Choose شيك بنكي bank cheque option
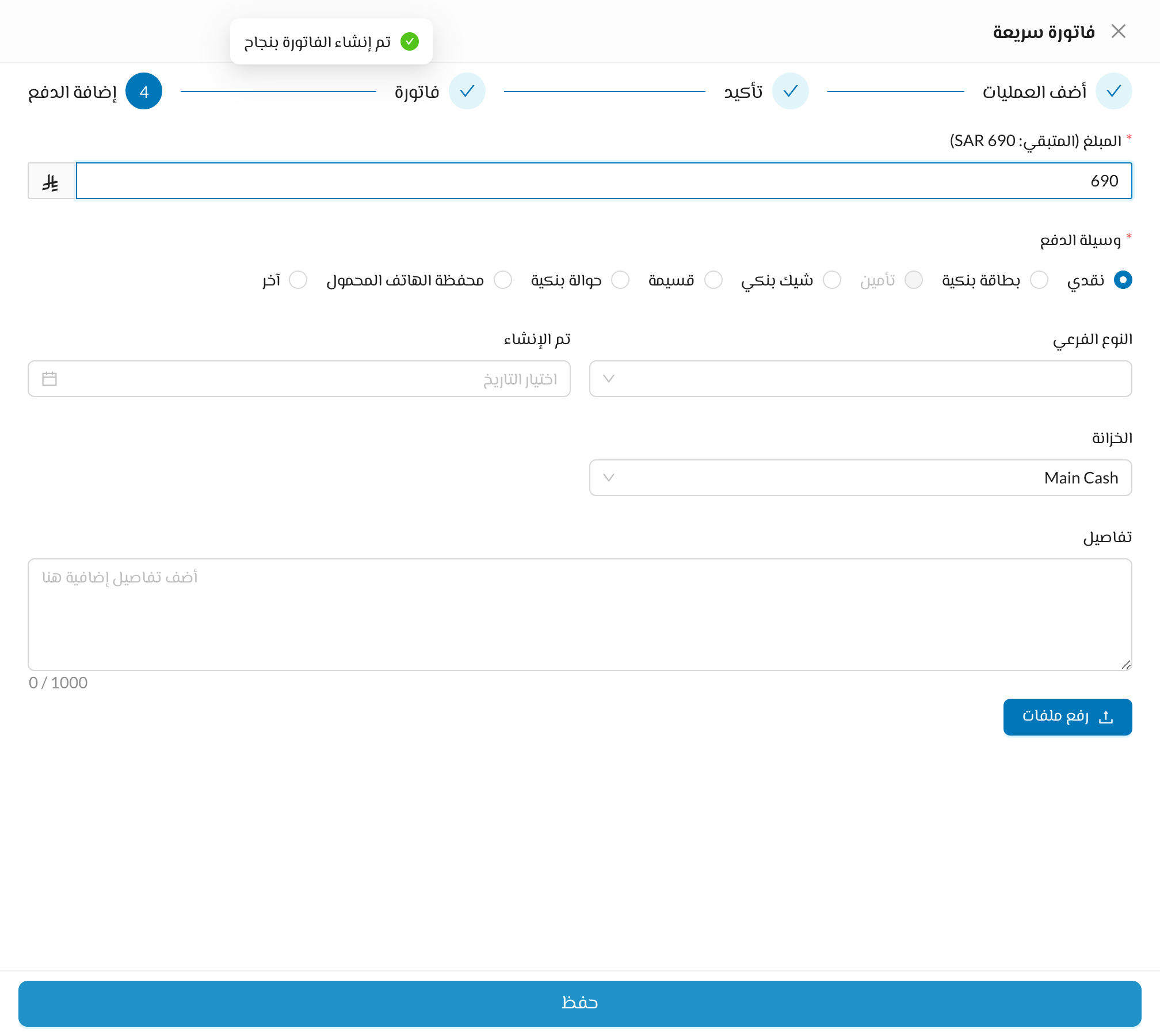This screenshot has width=1160, height=1036. point(831,280)
